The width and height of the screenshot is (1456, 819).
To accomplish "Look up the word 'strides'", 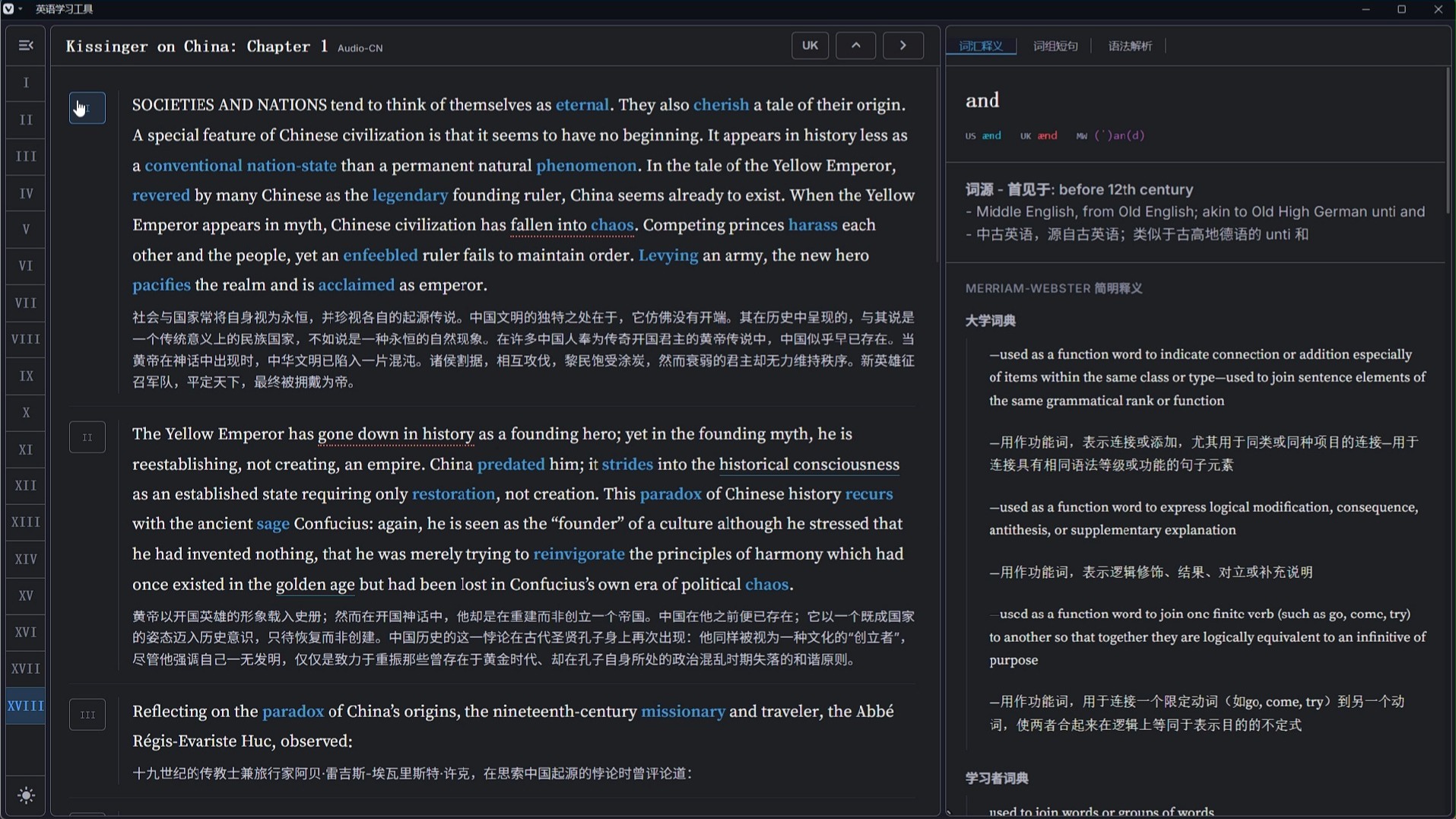I will point(627,465).
